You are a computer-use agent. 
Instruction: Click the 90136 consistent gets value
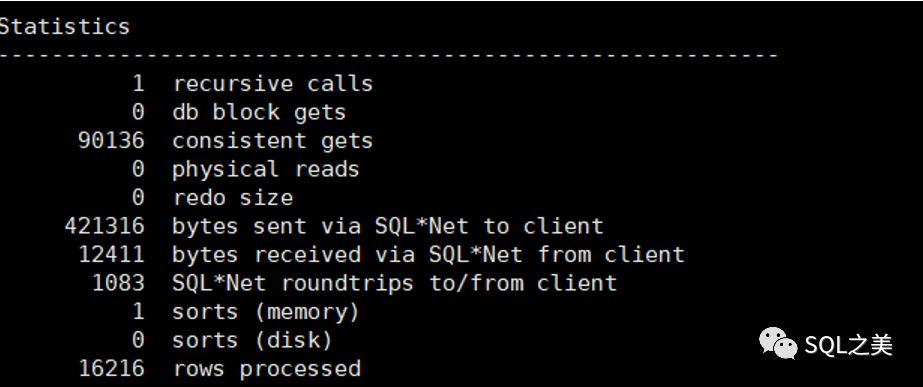click(x=111, y=141)
